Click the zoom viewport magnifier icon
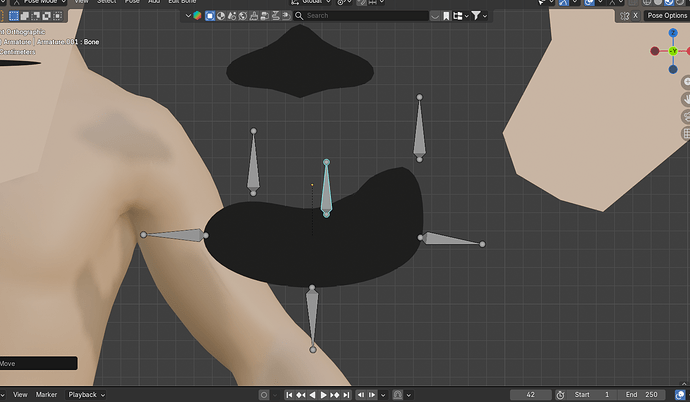This screenshot has height=402, width=690. tap(686, 82)
